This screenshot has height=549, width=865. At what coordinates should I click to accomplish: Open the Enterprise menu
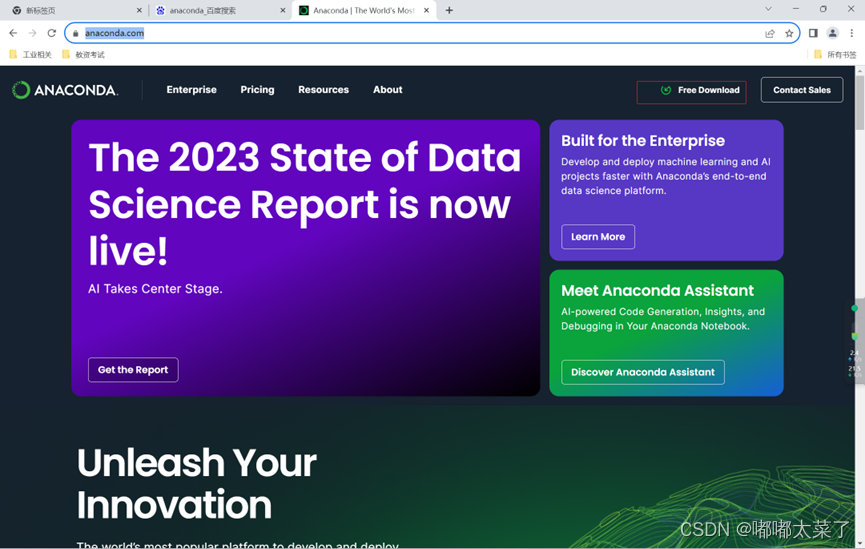click(x=191, y=89)
